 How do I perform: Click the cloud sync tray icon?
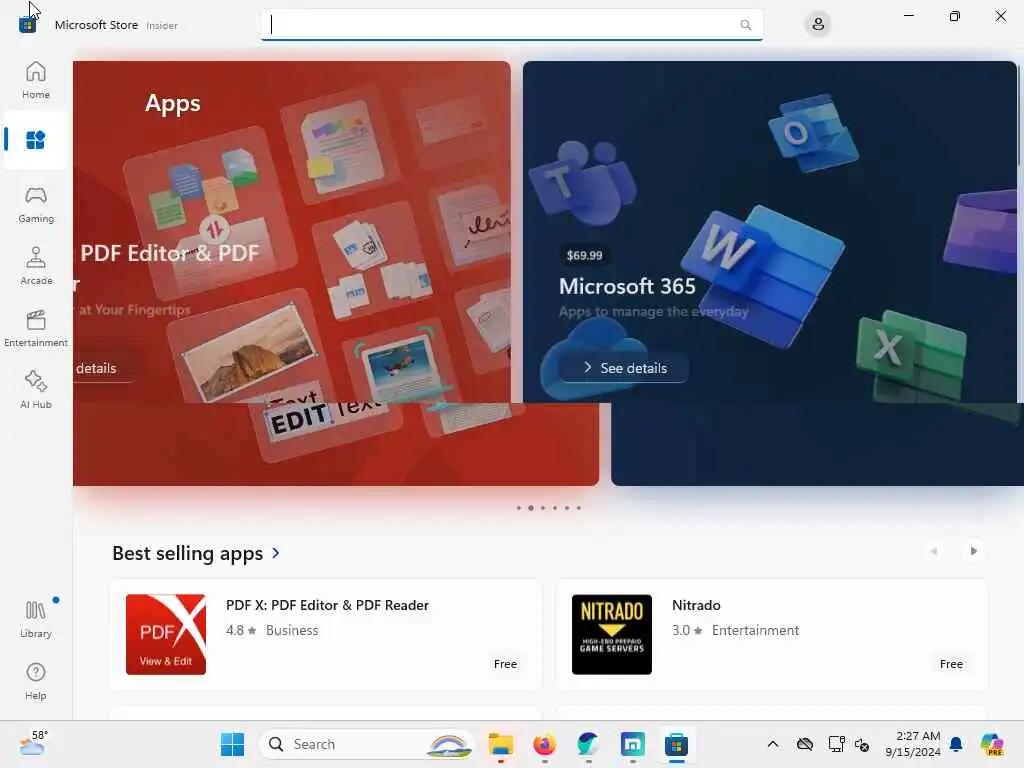[x=805, y=744]
